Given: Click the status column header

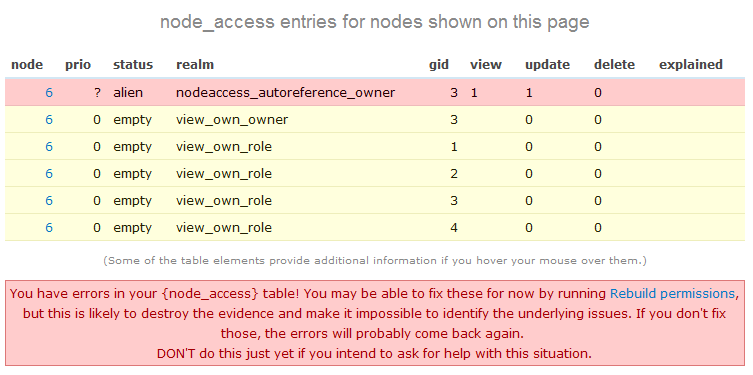Looking at the screenshot, I should click(133, 64).
